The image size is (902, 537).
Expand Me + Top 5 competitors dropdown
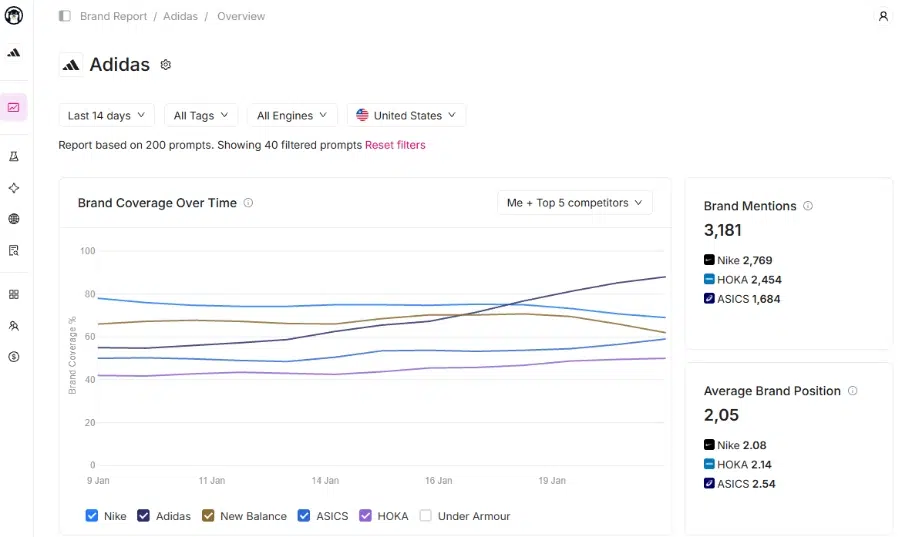tap(575, 203)
